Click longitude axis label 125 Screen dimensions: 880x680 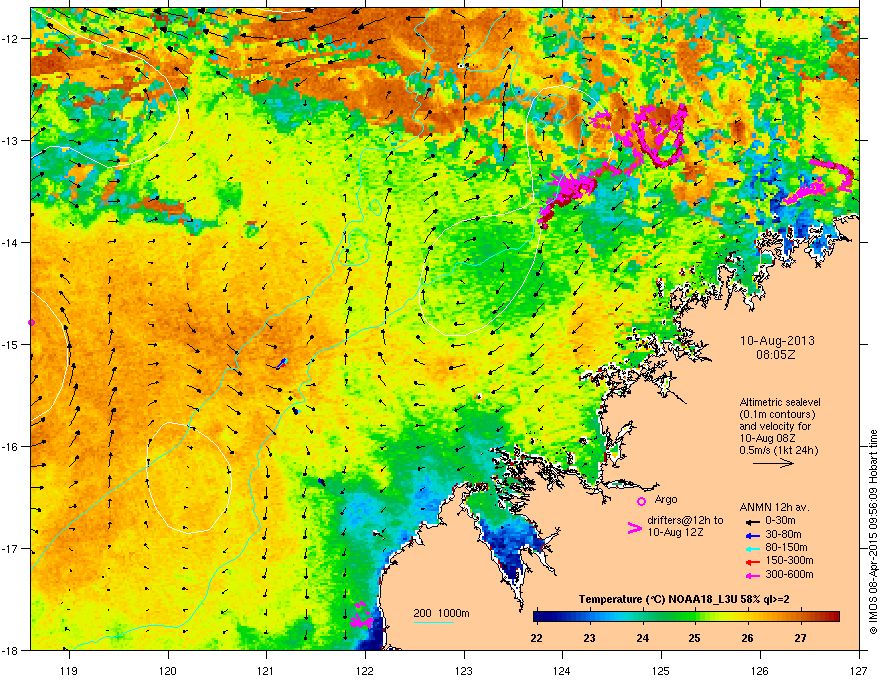point(661,670)
